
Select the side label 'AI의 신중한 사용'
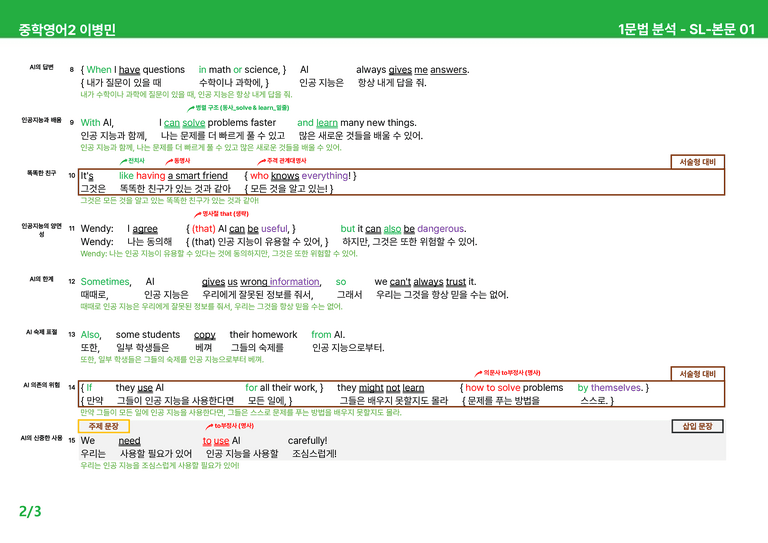(42, 438)
